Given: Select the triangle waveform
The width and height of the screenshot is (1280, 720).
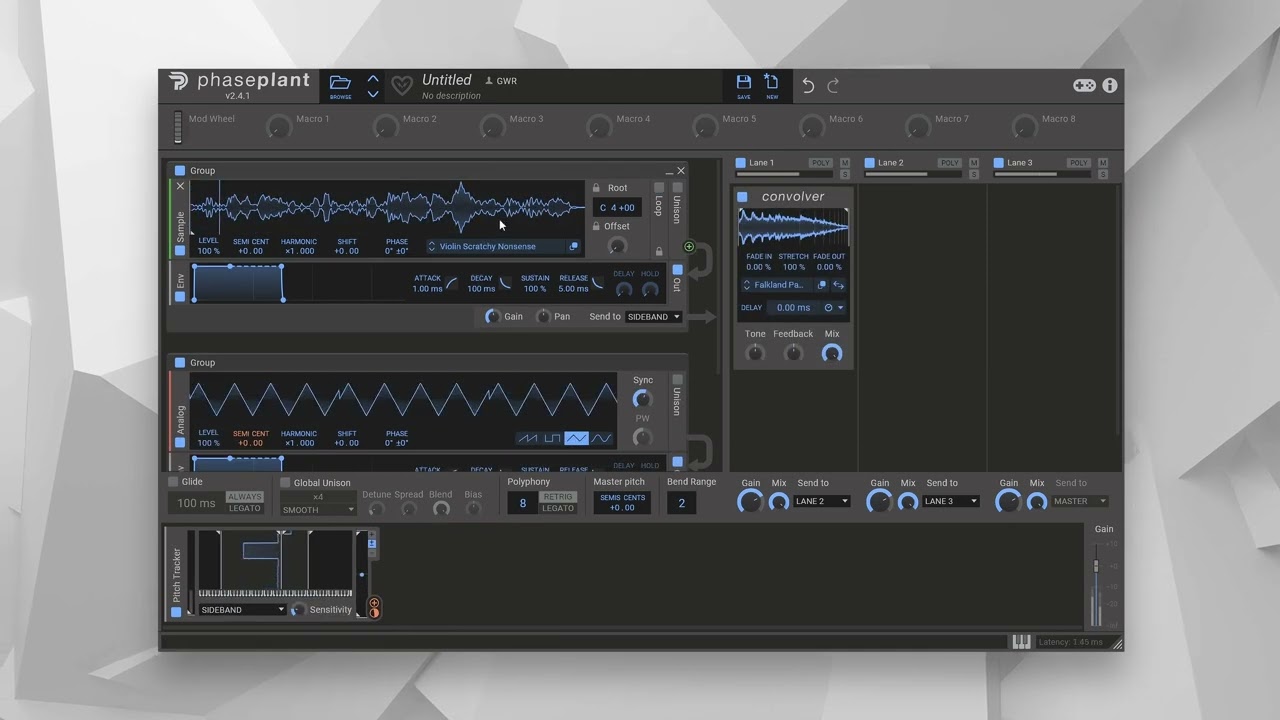Looking at the screenshot, I should click(577, 438).
